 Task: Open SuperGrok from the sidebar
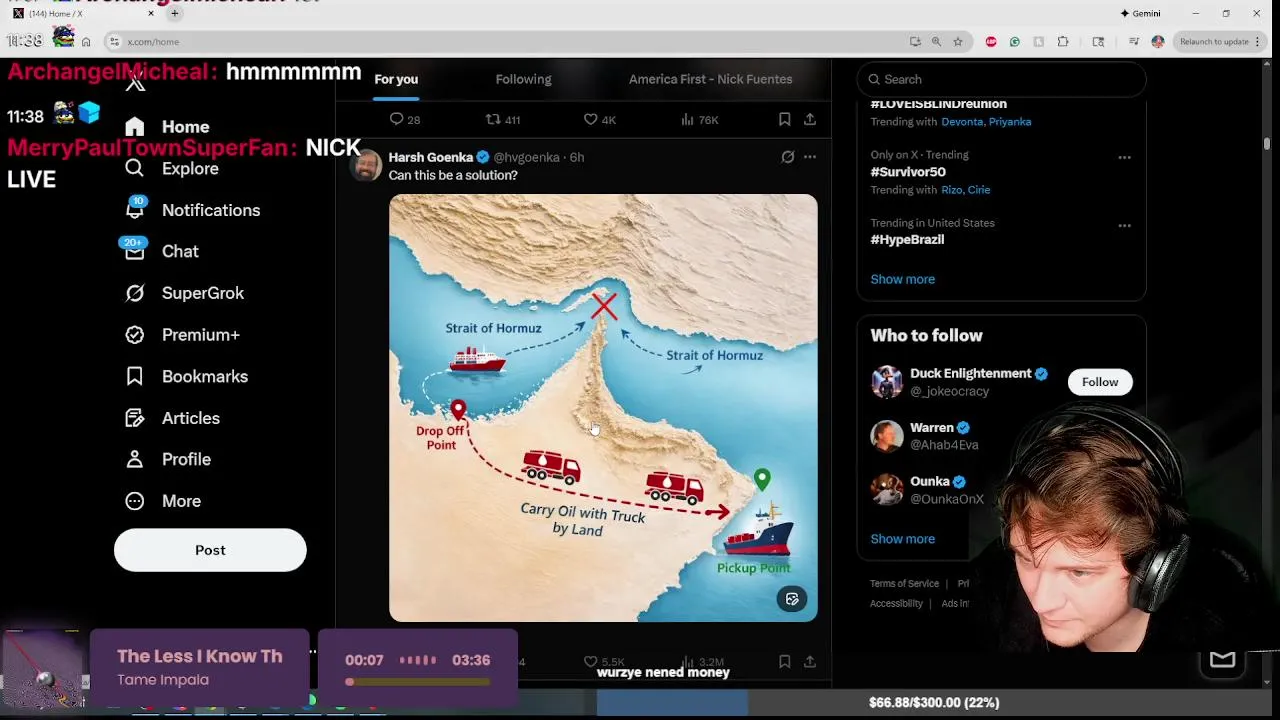tap(184, 293)
